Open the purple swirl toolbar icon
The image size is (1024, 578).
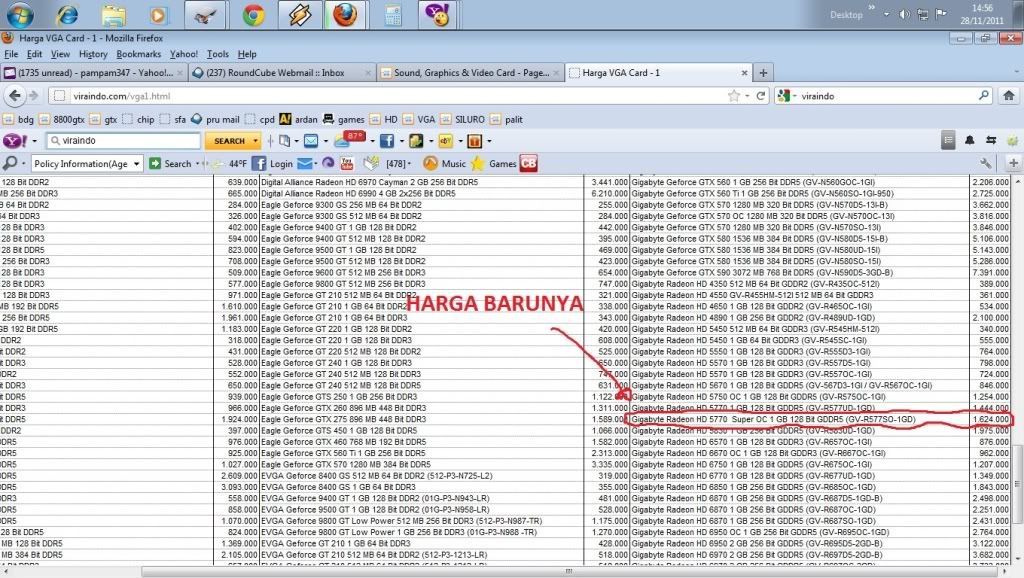[x=328, y=163]
